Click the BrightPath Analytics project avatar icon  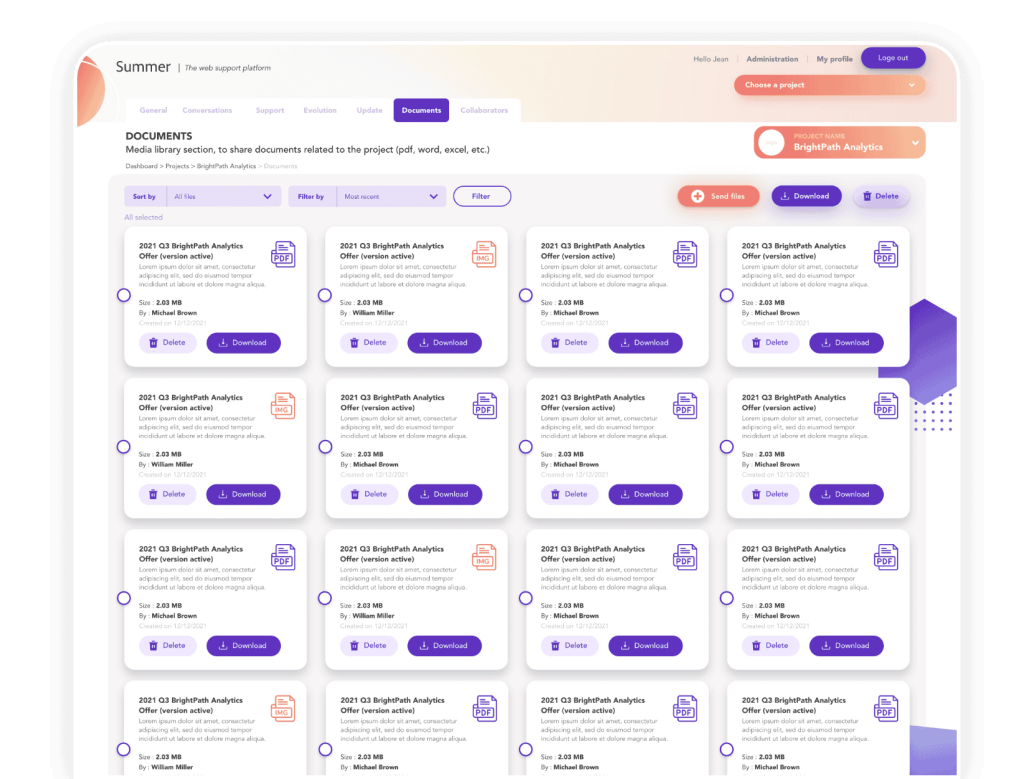pyautogui.click(x=772, y=143)
